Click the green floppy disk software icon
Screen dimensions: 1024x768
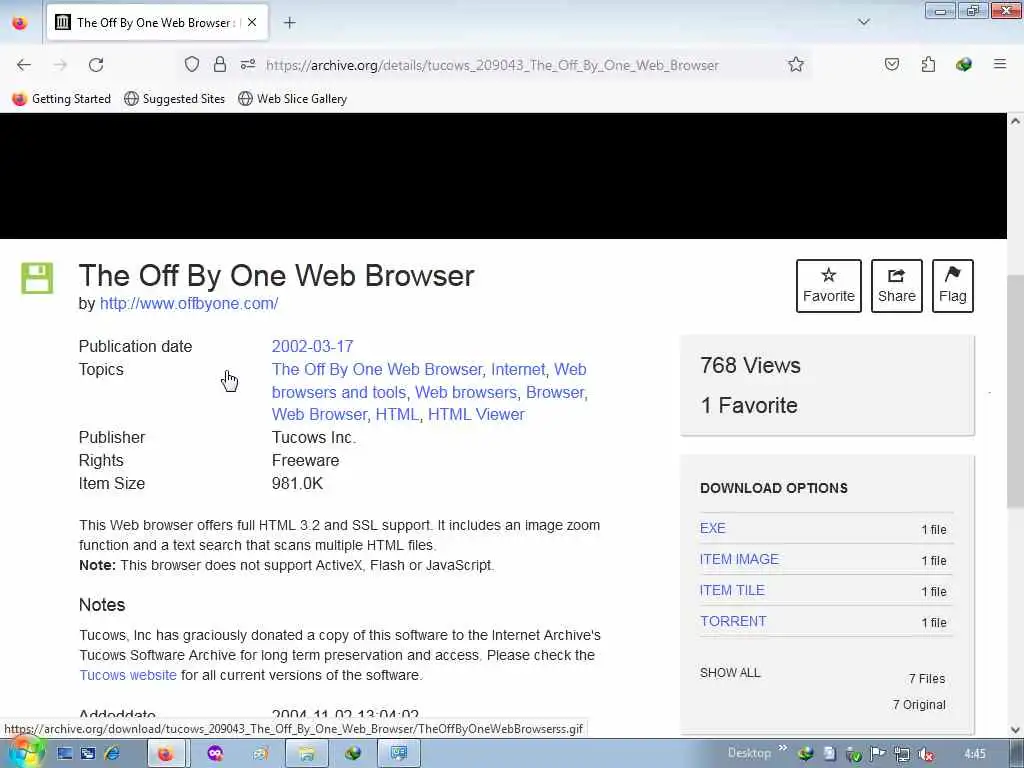coord(37,278)
